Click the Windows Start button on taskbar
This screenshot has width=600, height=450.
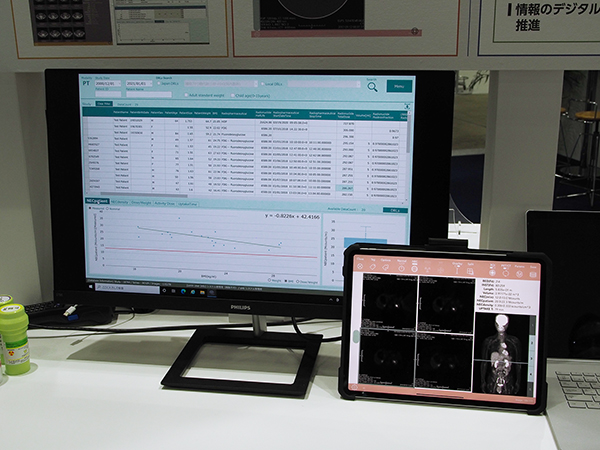93,286
